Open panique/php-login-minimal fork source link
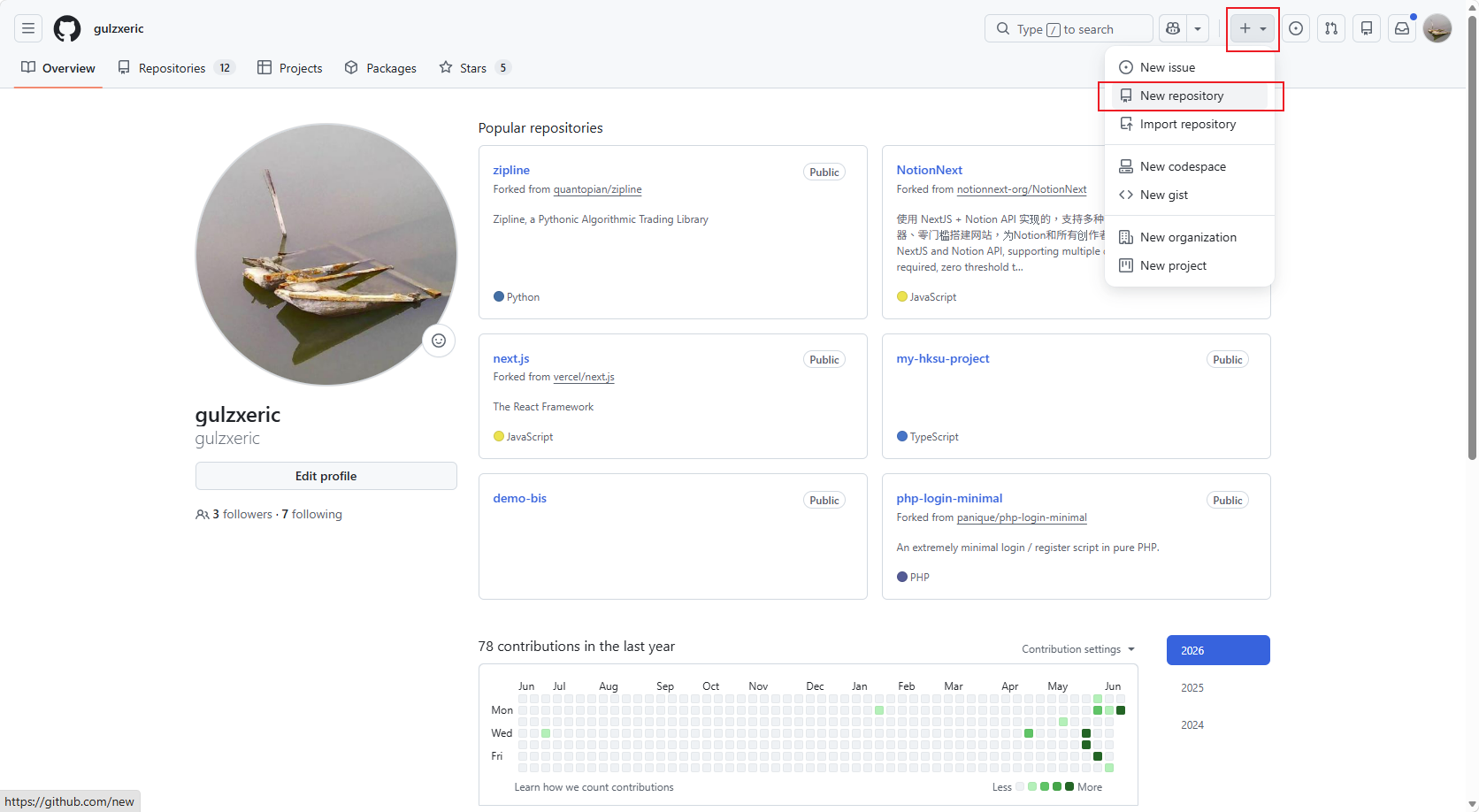Image resolution: width=1479 pixels, height=812 pixels. (1022, 517)
